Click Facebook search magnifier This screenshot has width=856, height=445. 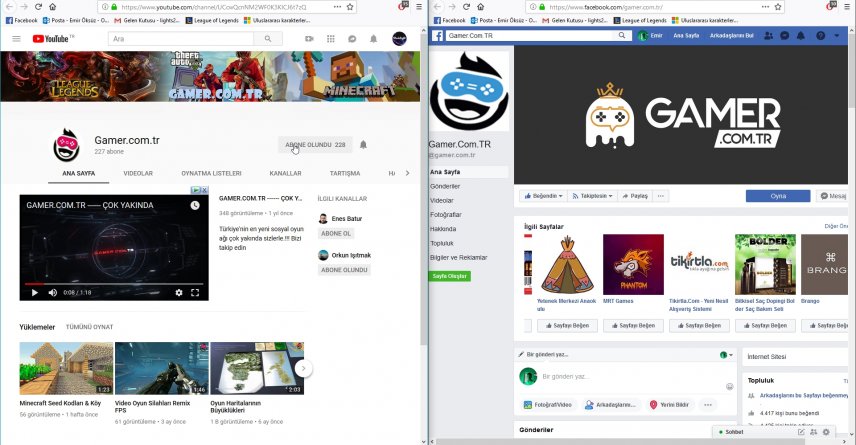click(x=622, y=35)
